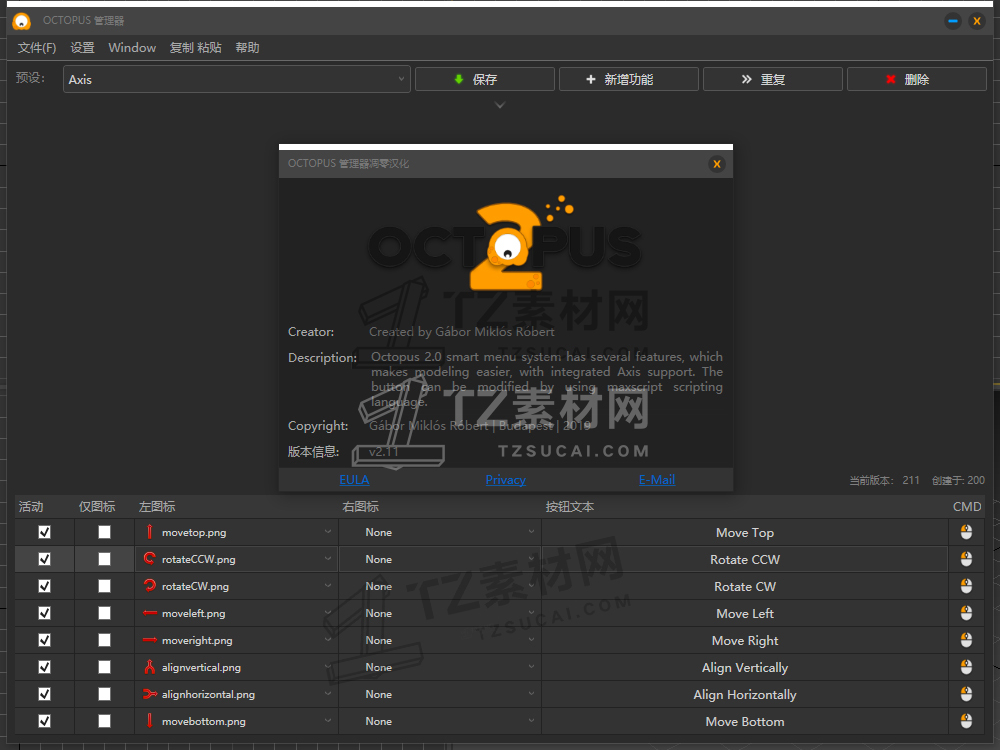Open the 设置 menu
Image resolution: width=1000 pixels, height=750 pixels.
(82, 48)
